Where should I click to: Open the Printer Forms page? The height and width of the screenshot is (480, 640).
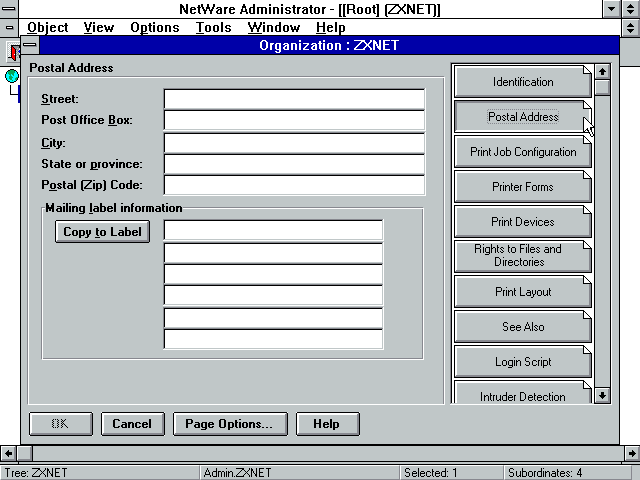coord(523,187)
